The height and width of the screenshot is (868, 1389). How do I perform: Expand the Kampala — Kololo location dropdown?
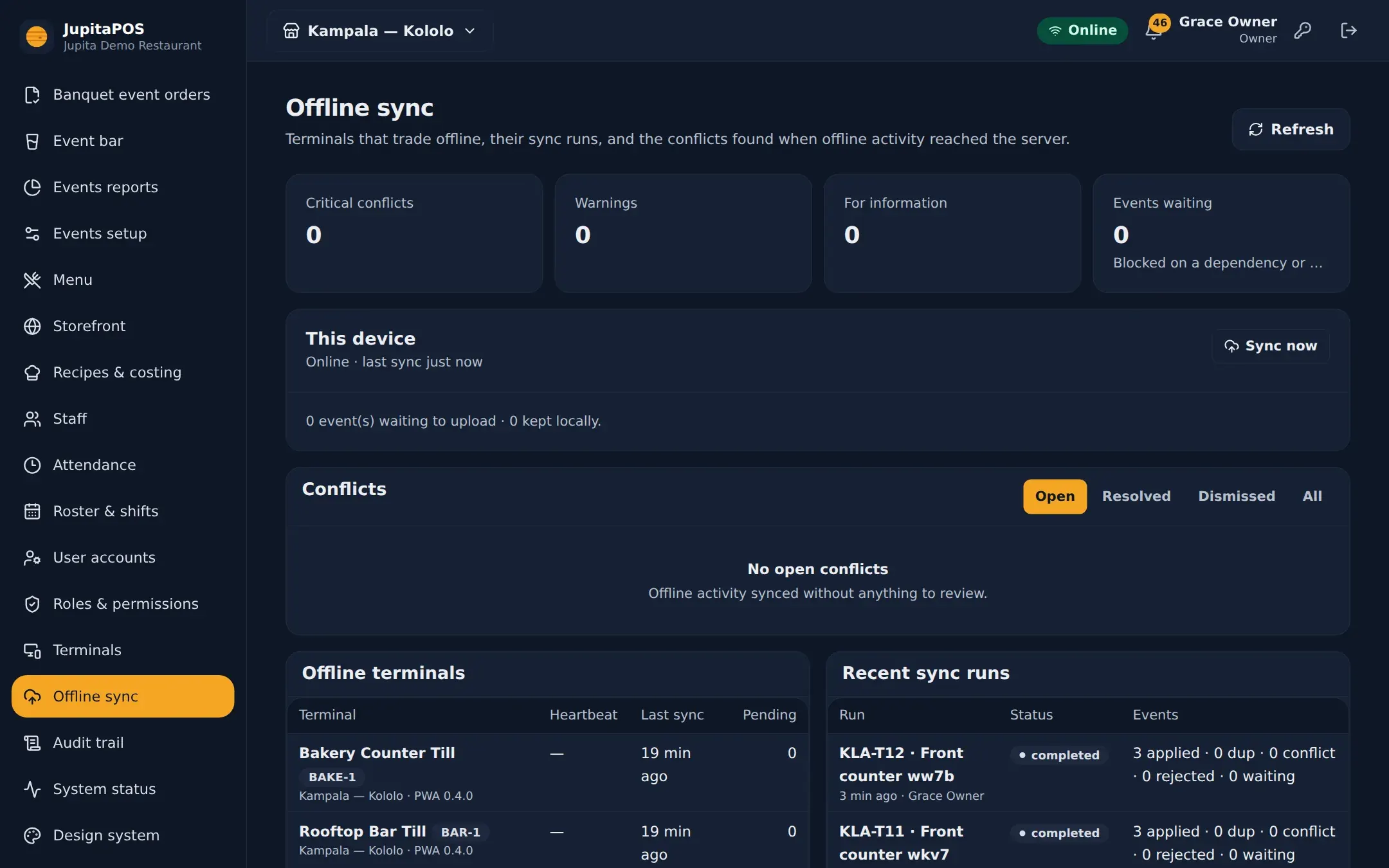(x=379, y=31)
